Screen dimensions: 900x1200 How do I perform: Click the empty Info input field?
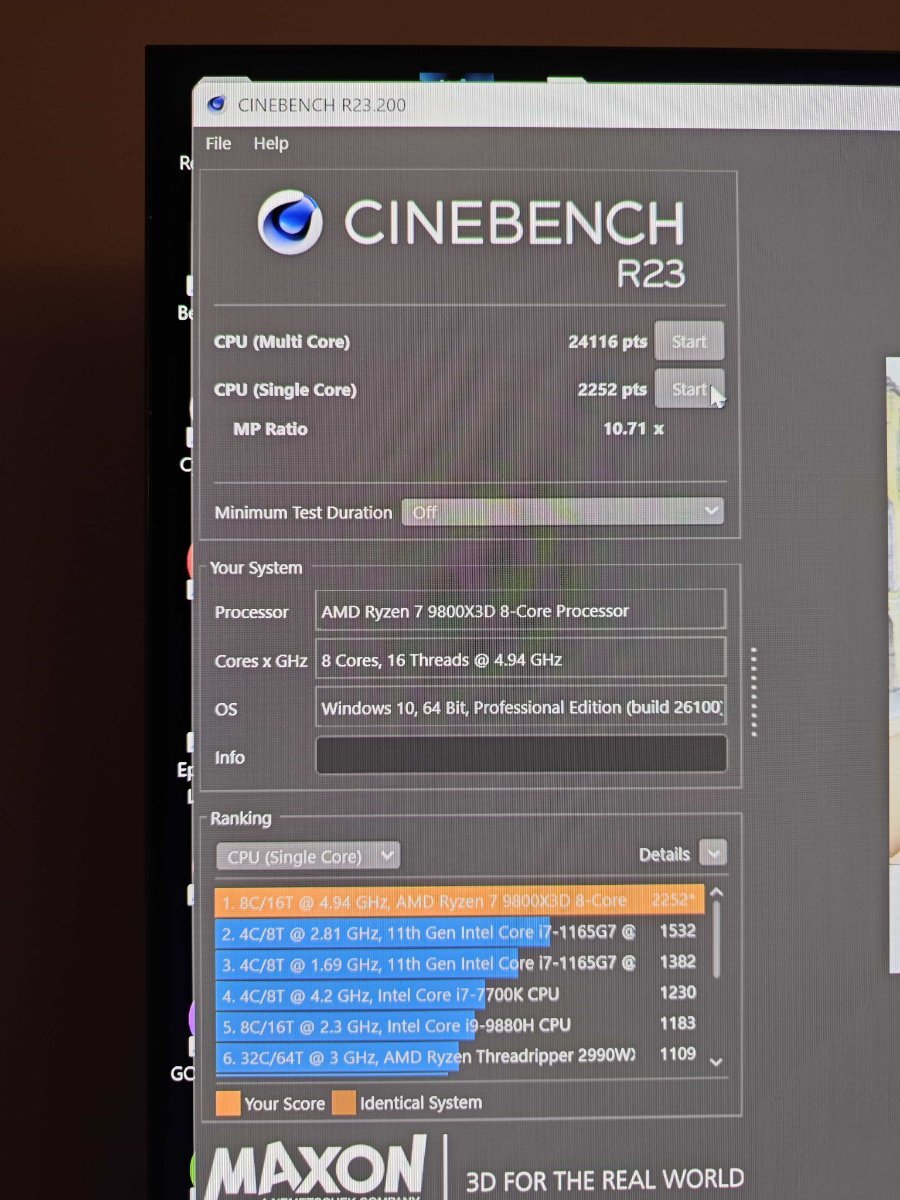coord(521,755)
